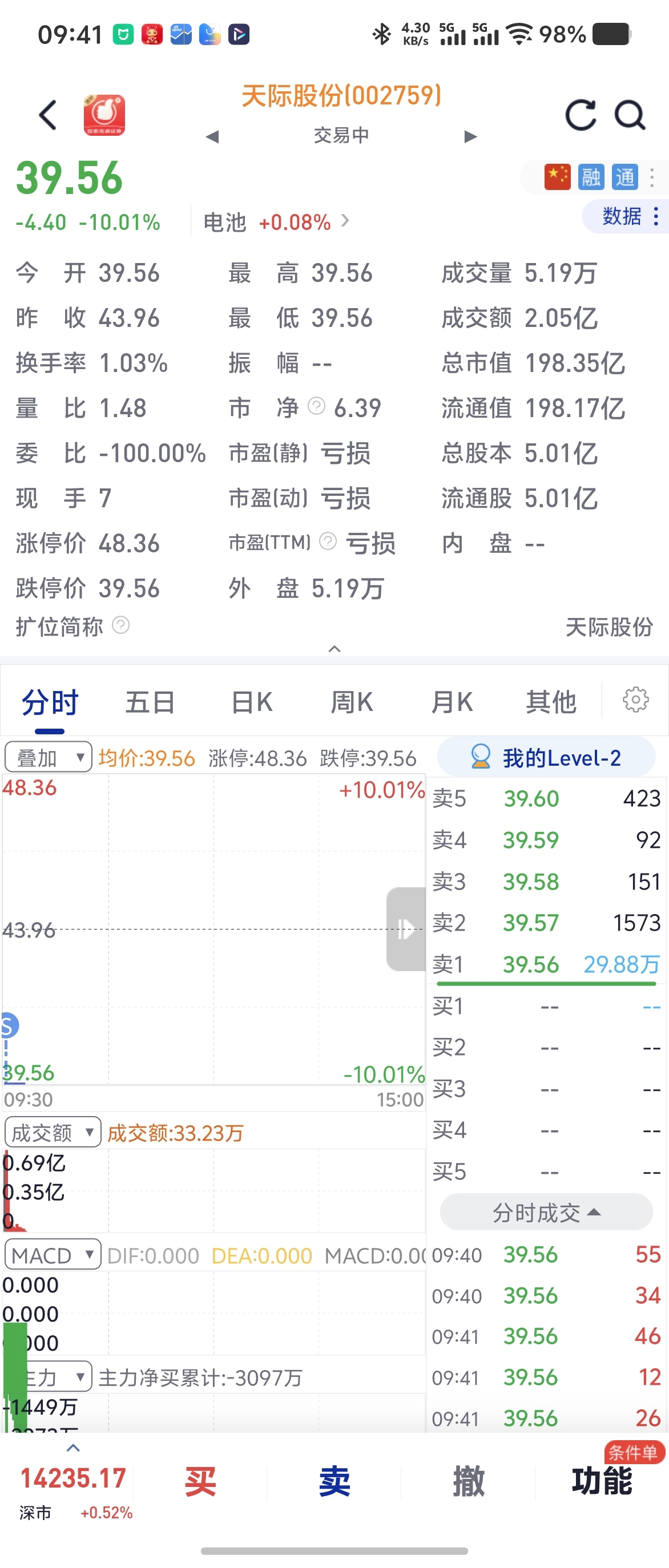The width and height of the screenshot is (669, 1568).
Task: Refresh the stock quote
Action: coord(580,115)
